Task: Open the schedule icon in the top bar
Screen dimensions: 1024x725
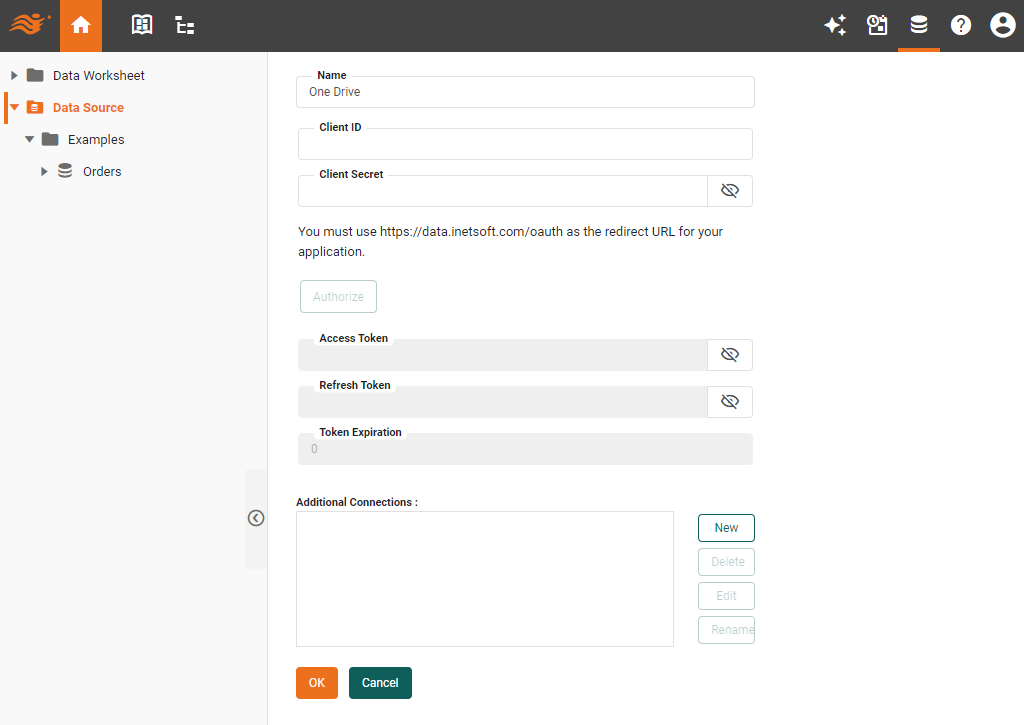Action: [877, 25]
